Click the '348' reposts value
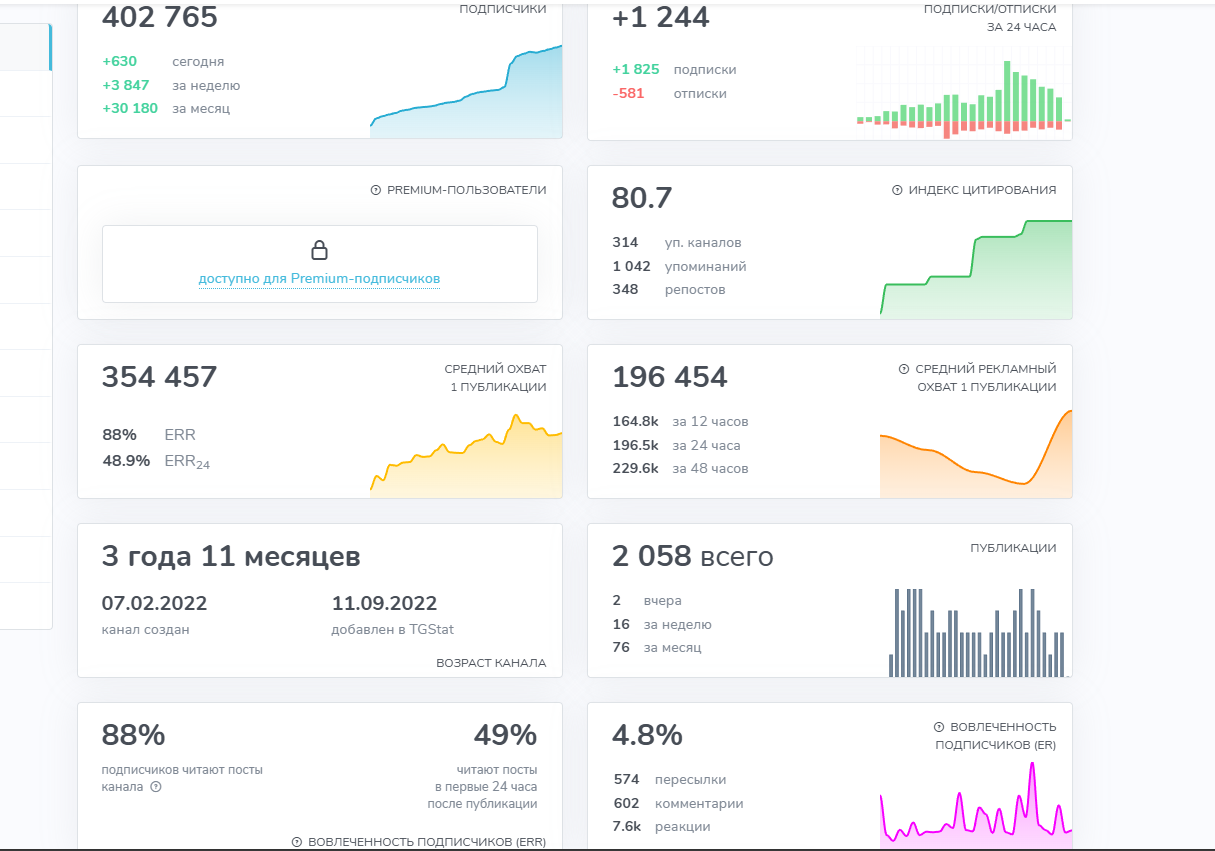Image resolution: width=1215 pixels, height=851 pixels. click(625, 290)
